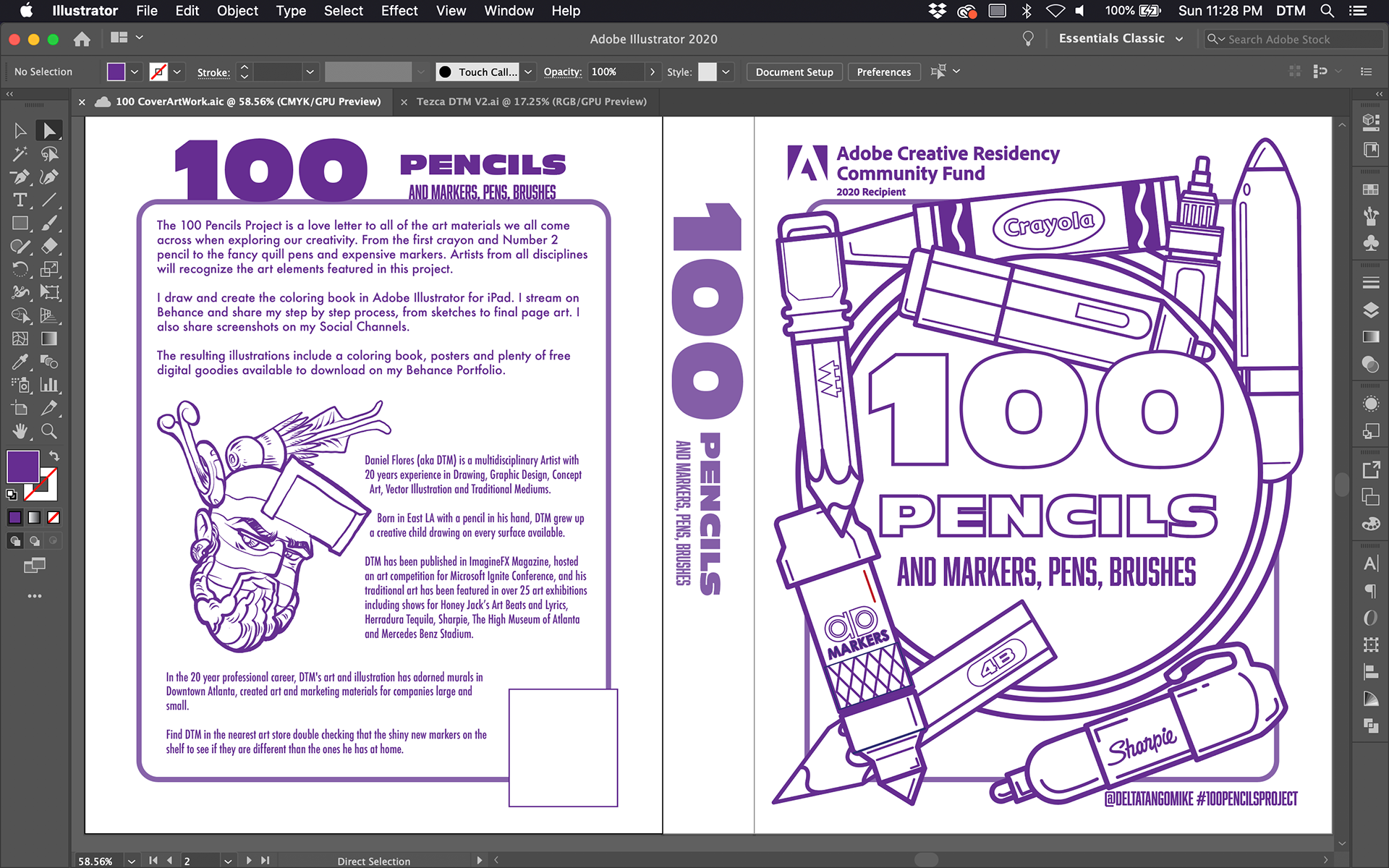Select the Column Graph tool
Image resolution: width=1389 pixels, height=868 pixels.
(x=48, y=385)
